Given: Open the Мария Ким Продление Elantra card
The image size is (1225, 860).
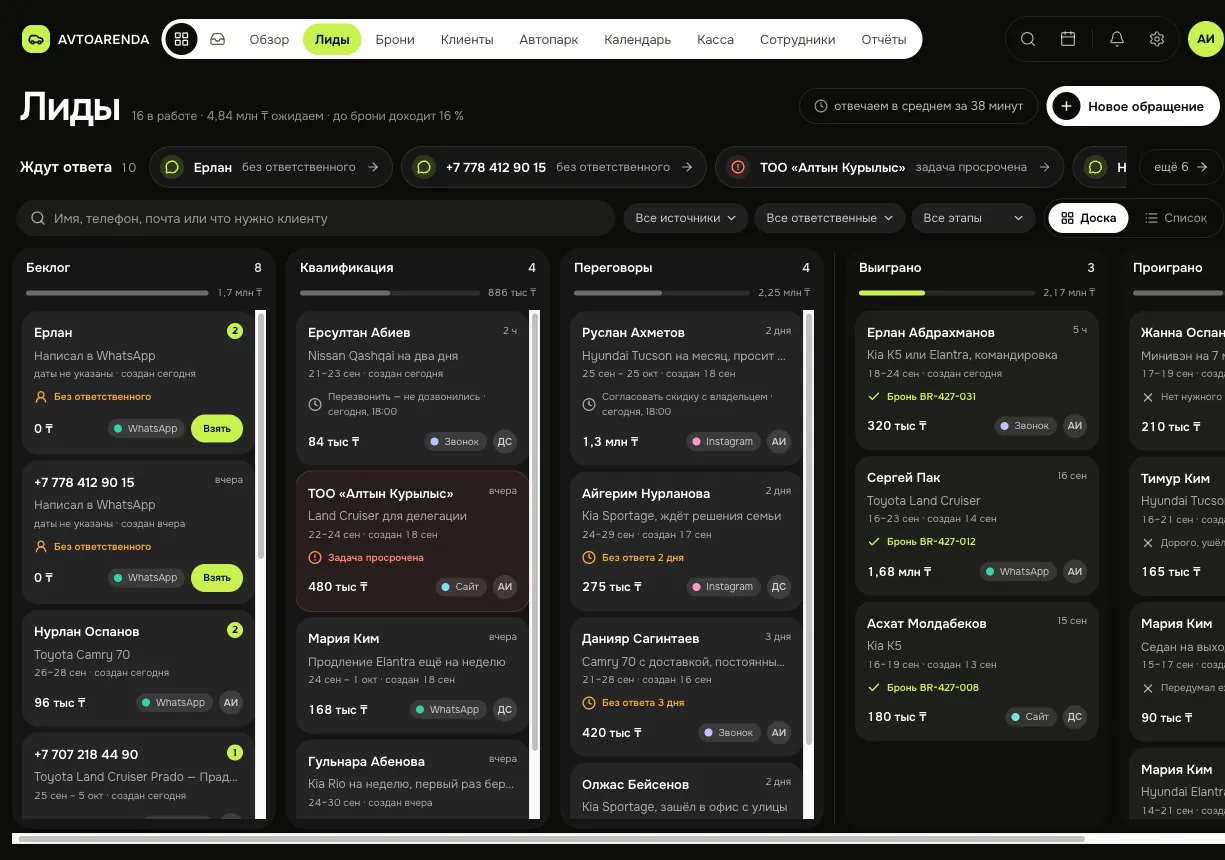Looking at the screenshot, I should pos(412,674).
